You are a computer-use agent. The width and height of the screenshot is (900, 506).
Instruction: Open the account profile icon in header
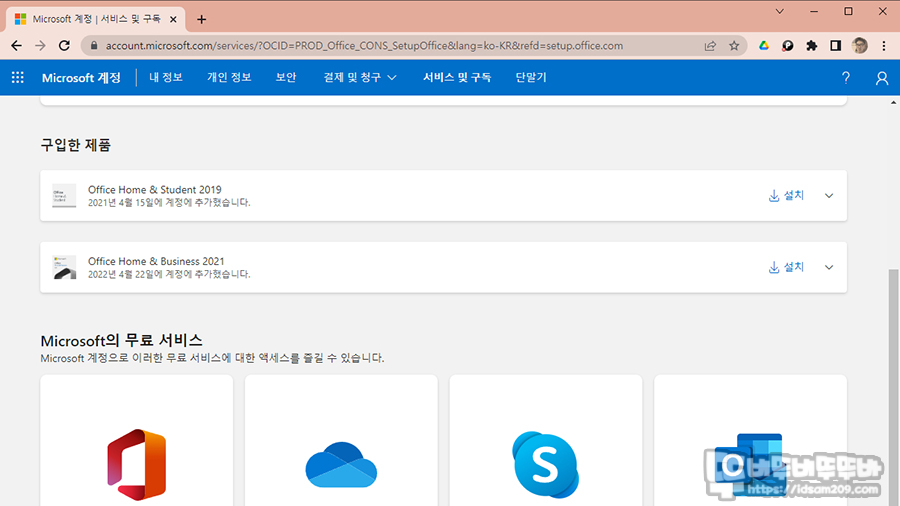pyautogui.click(x=882, y=77)
